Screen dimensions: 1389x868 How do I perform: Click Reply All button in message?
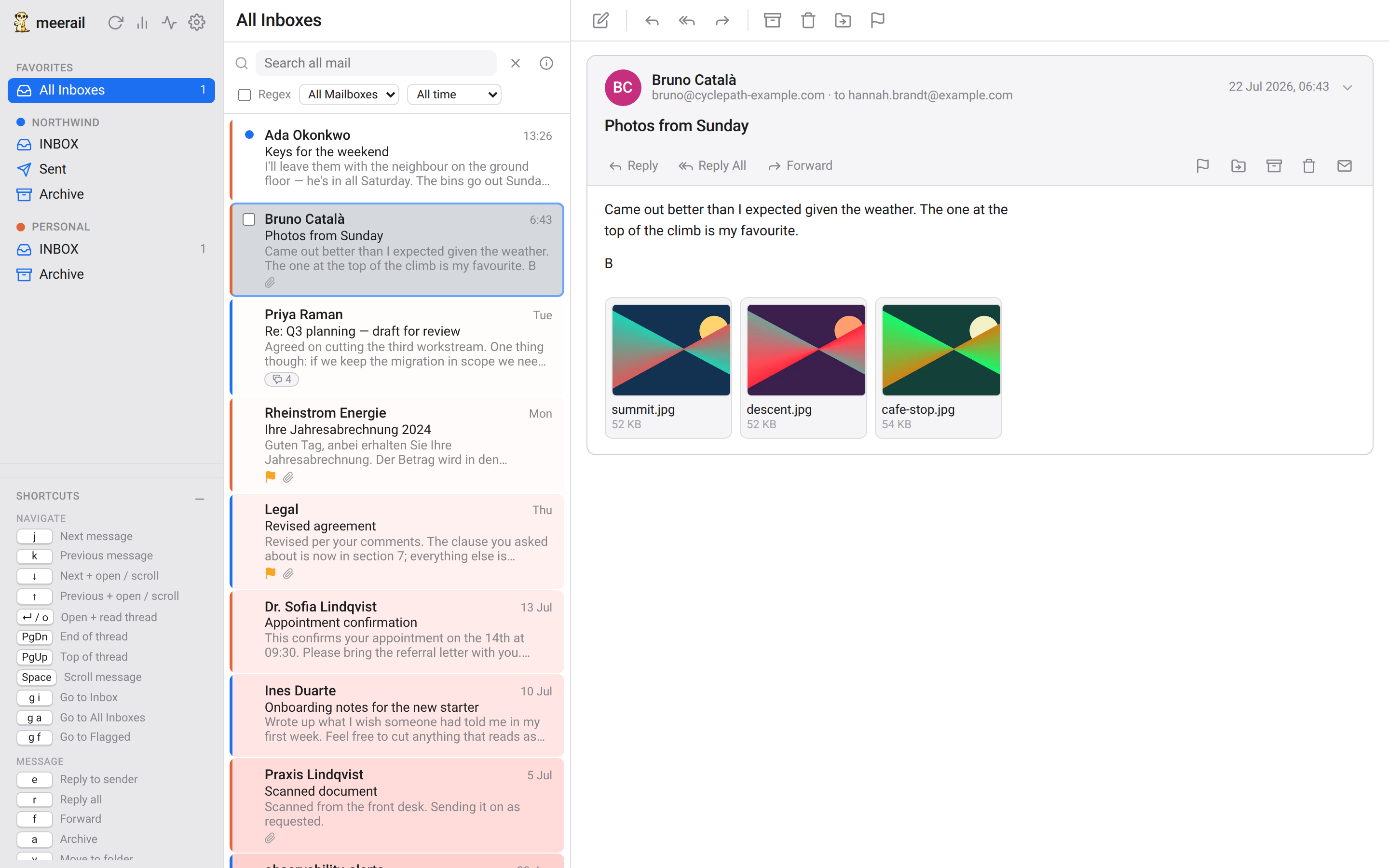pyautogui.click(x=712, y=166)
